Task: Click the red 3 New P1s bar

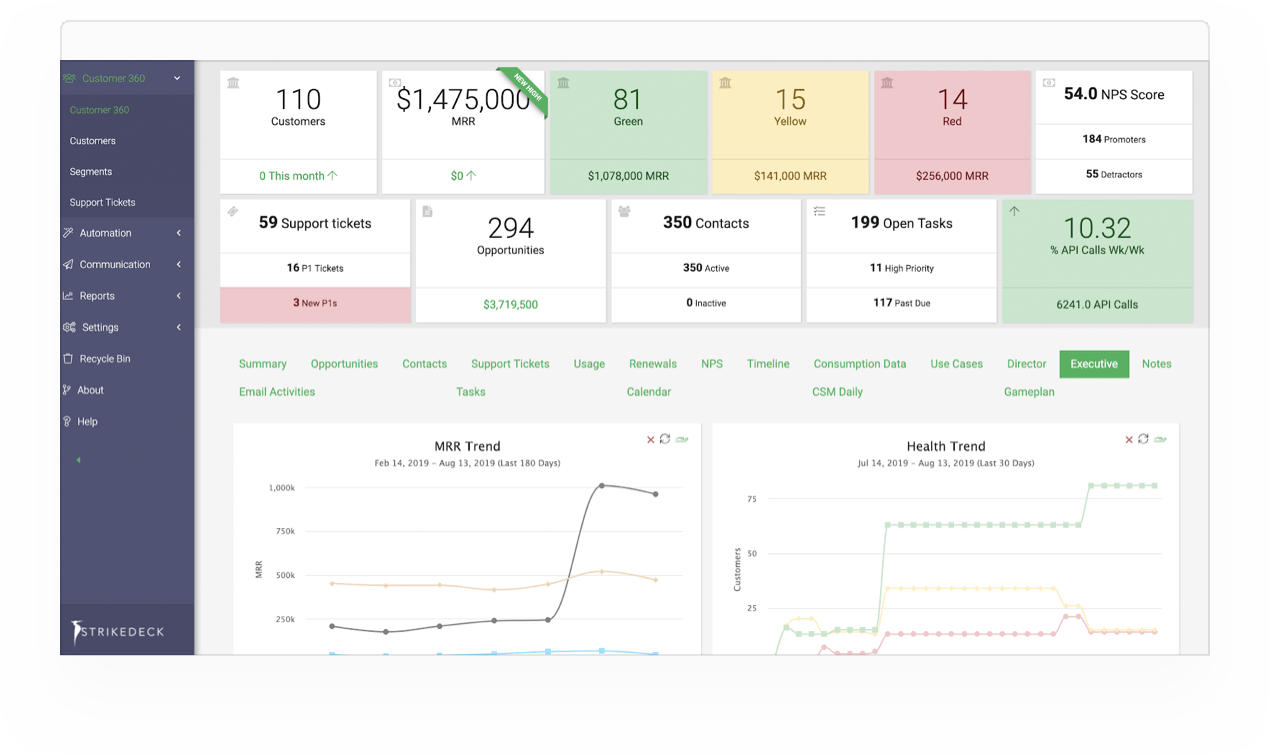Action: [315, 303]
